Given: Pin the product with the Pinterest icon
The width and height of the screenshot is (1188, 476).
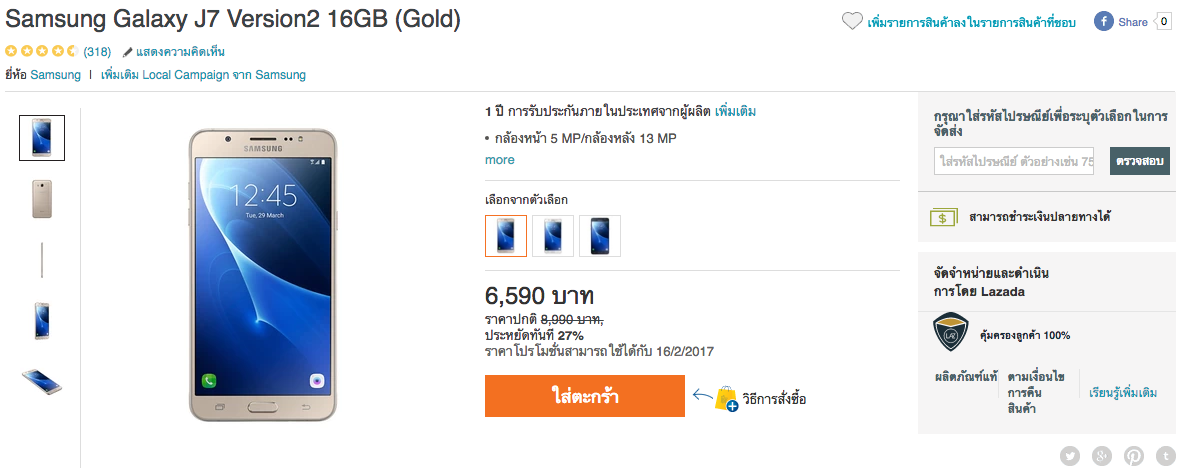Looking at the screenshot, I should 1133,456.
